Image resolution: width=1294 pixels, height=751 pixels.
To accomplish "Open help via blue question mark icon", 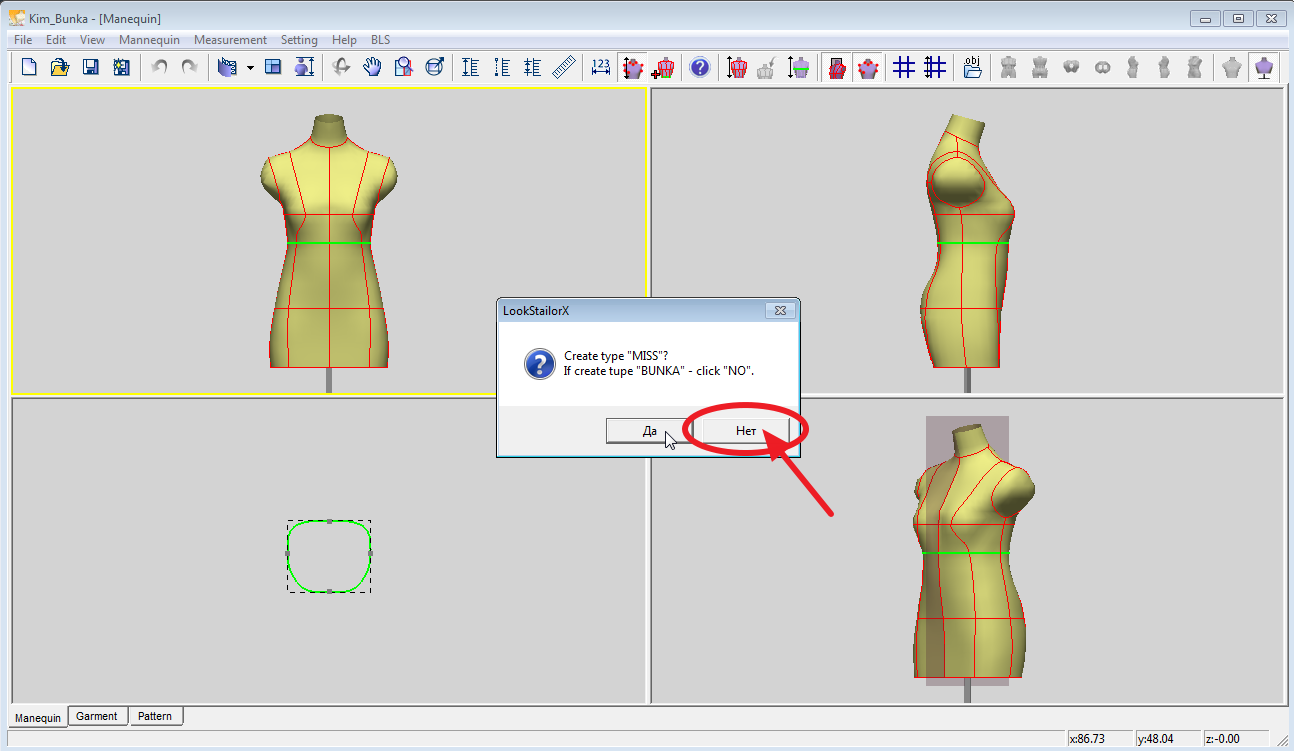I will [700, 67].
